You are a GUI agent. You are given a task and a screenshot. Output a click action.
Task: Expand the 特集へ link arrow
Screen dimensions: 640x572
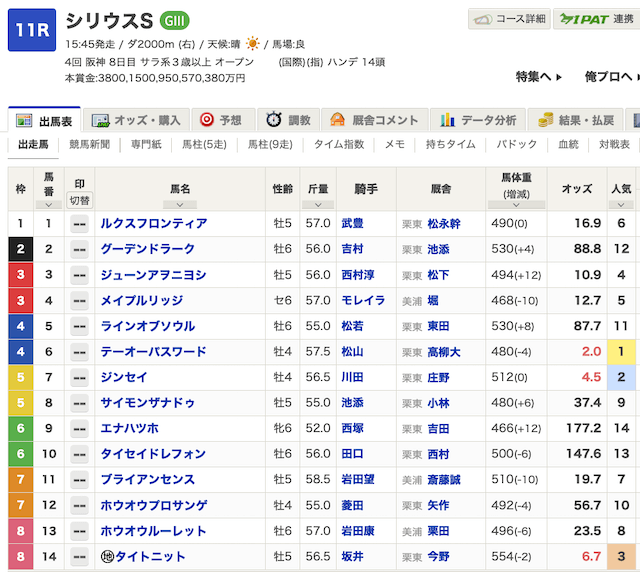558,77
